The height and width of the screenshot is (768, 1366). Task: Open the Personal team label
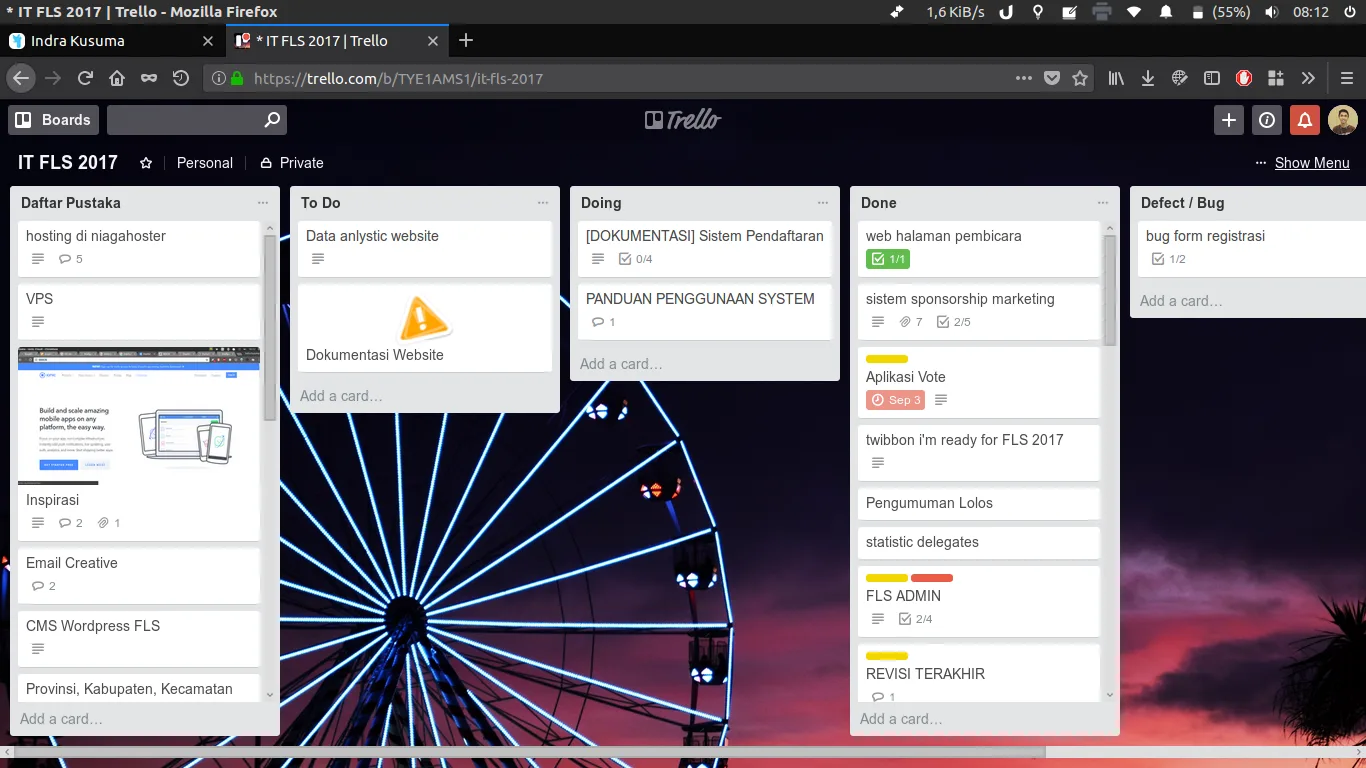point(205,163)
